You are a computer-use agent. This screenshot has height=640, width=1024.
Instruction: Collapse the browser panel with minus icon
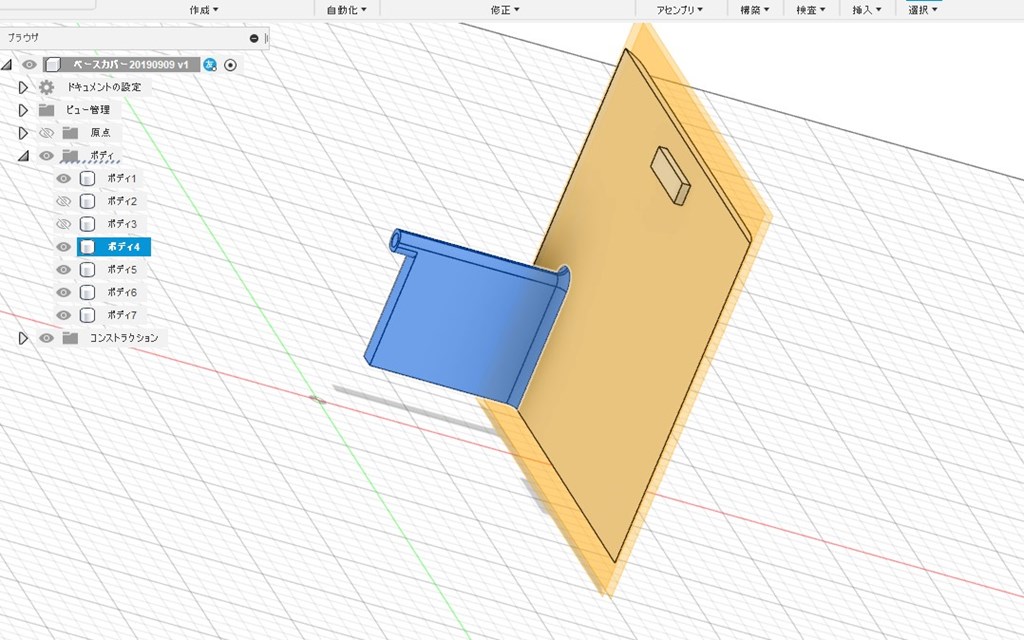(x=254, y=38)
